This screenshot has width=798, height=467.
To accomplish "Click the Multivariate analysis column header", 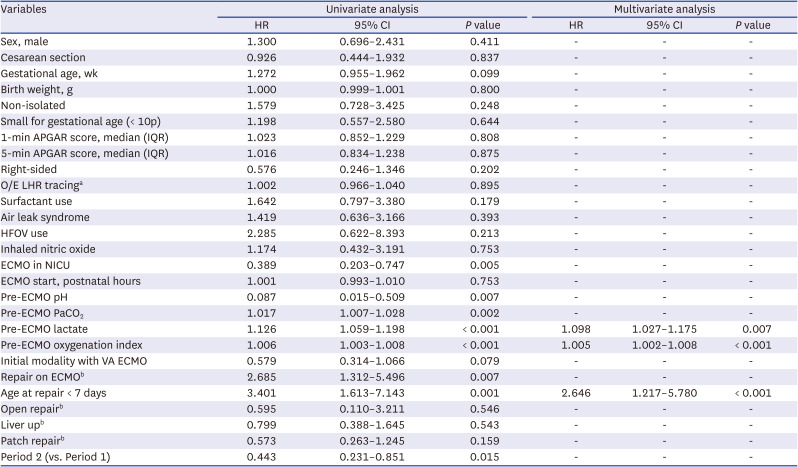I will point(662,8).
